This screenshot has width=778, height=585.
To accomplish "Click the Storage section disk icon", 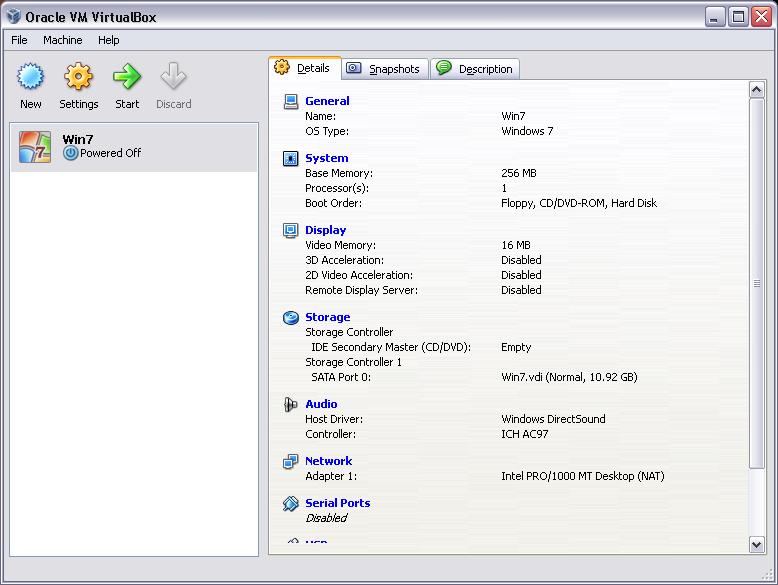I will tap(290, 317).
